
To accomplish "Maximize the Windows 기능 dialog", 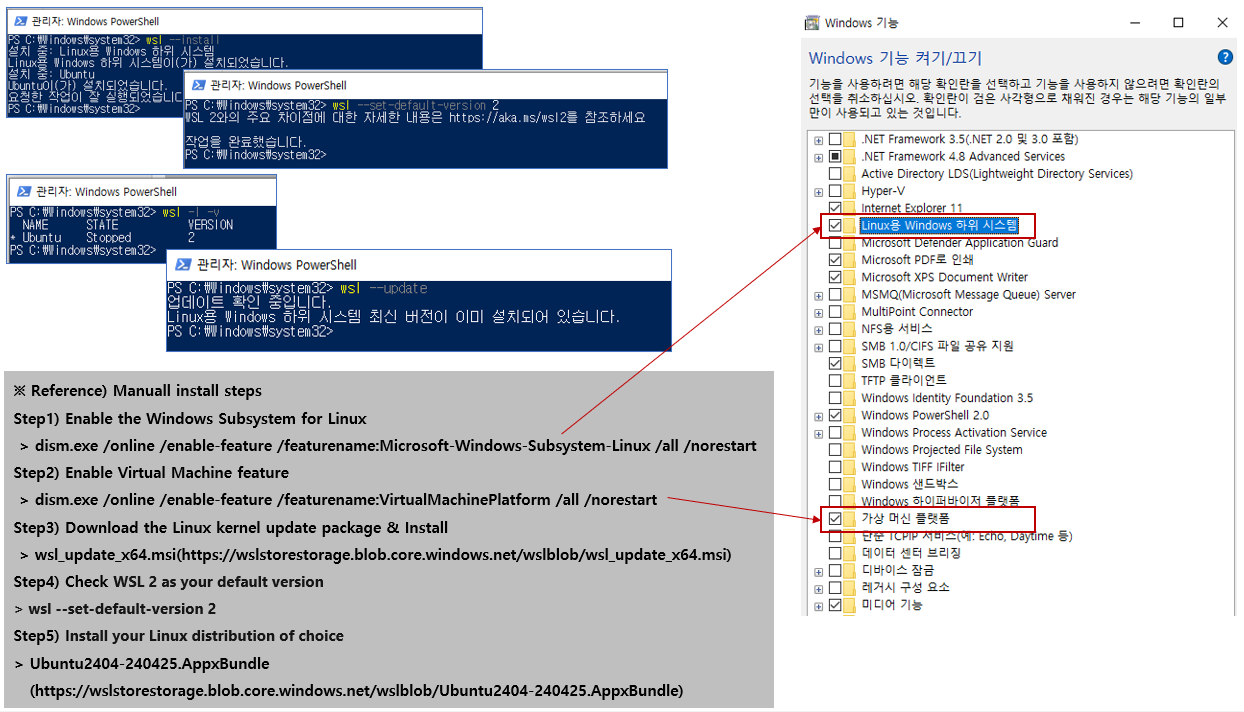I will pyautogui.click(x=1178, y=22).
